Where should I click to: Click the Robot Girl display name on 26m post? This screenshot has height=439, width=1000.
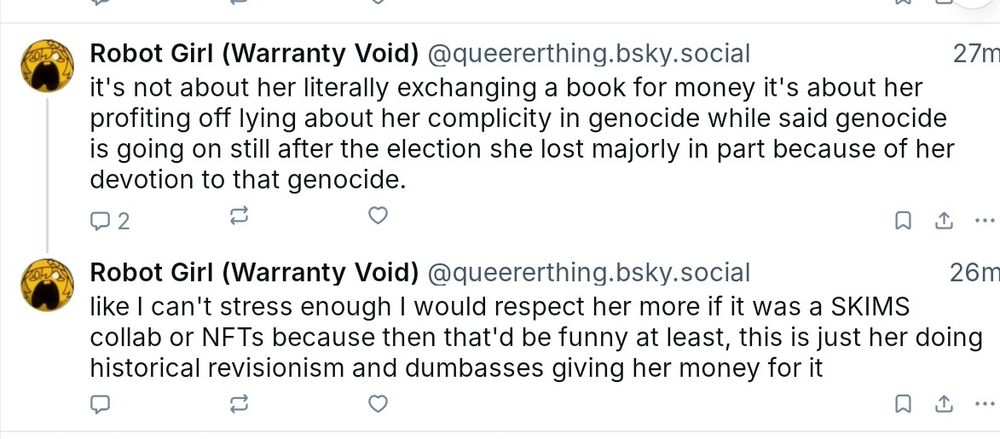pyautogui.click(x=254, y=272)
